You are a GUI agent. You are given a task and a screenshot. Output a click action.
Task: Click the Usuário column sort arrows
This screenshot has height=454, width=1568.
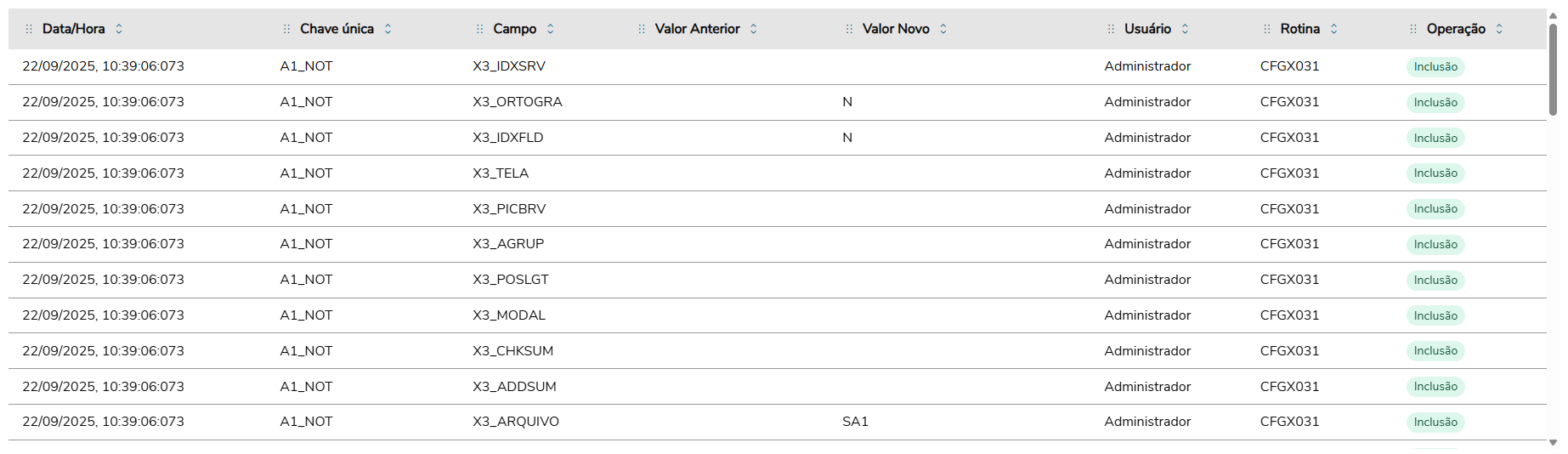(x=1186, y=29)
